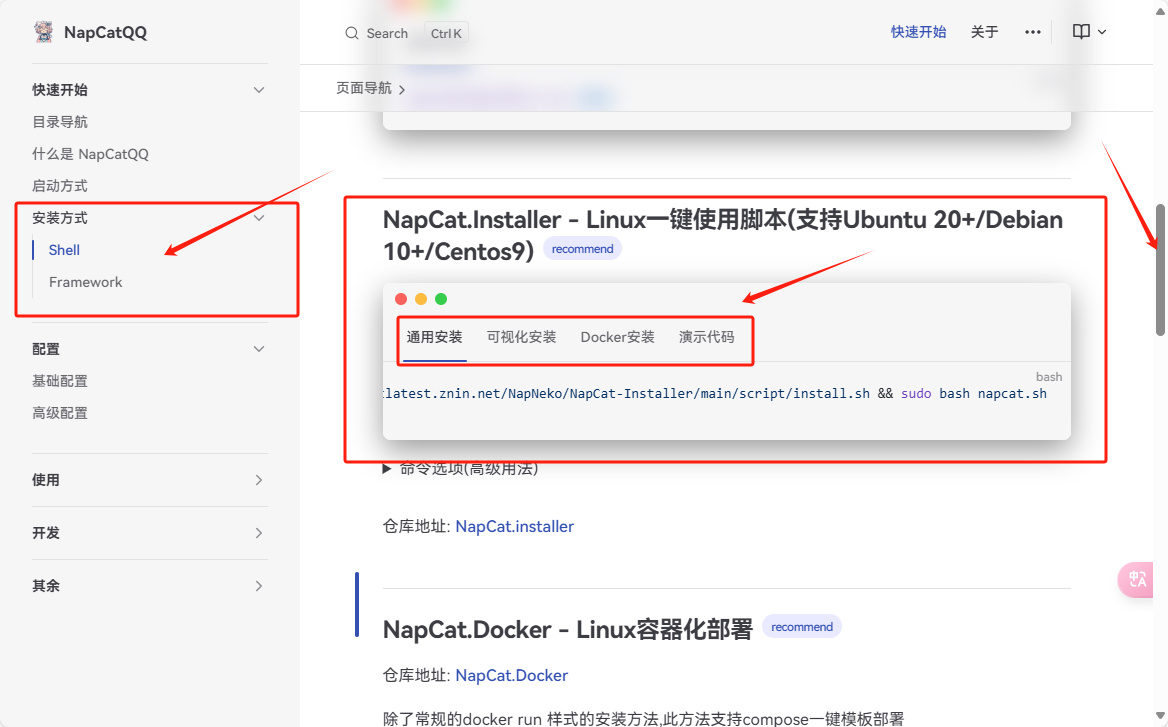
Task: Expand the 使用 sidebar section
Action: 258,480
